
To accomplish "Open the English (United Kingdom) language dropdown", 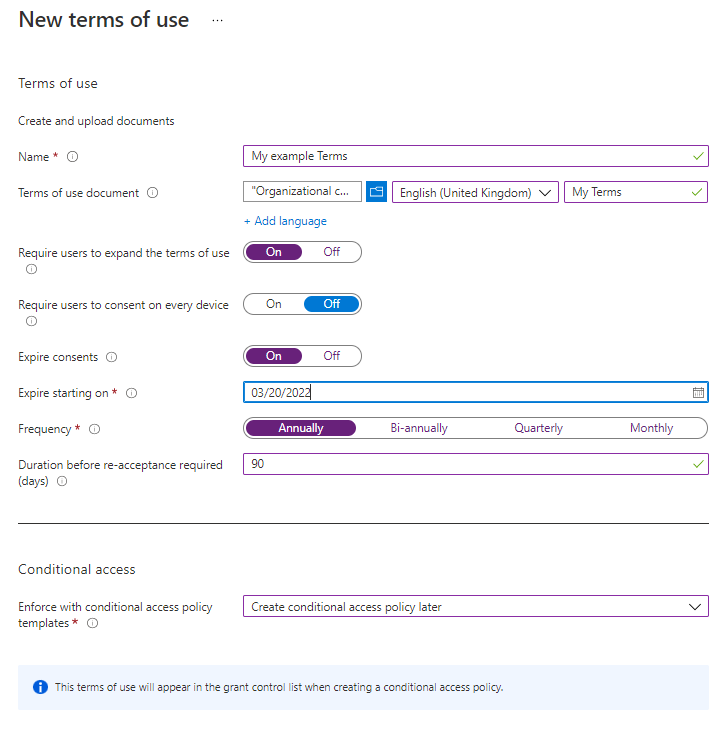I will pos(475,193).
